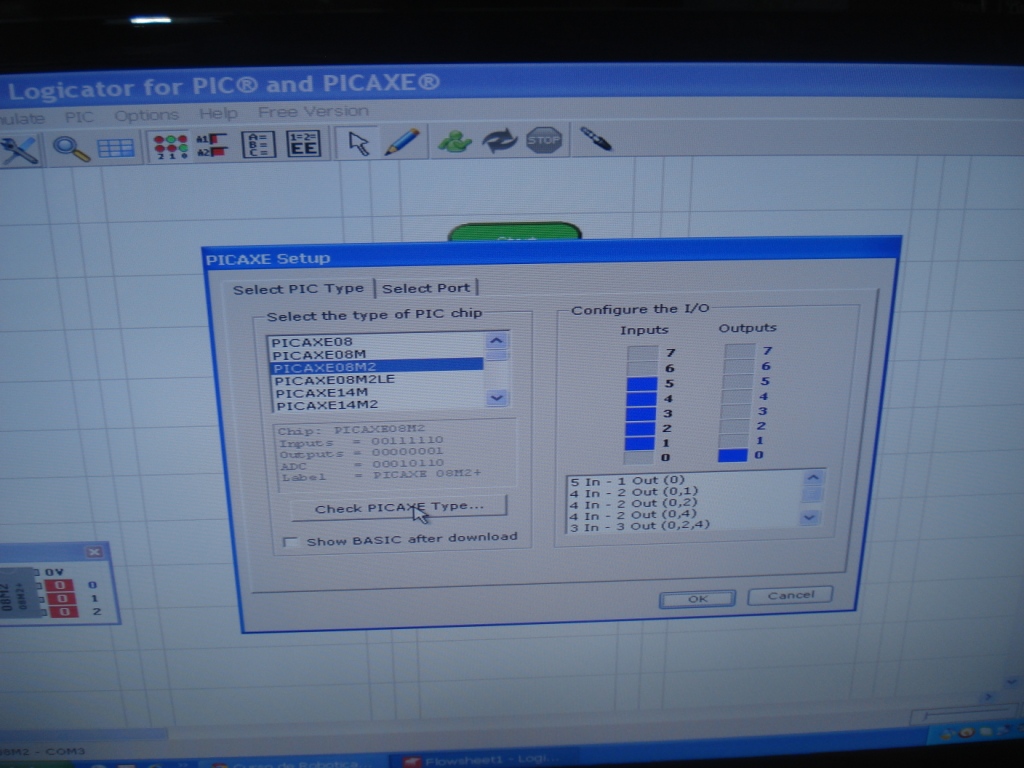Select PICAXE08M2 in chip list
The image size is (1024, 768).
coord(377,367)
